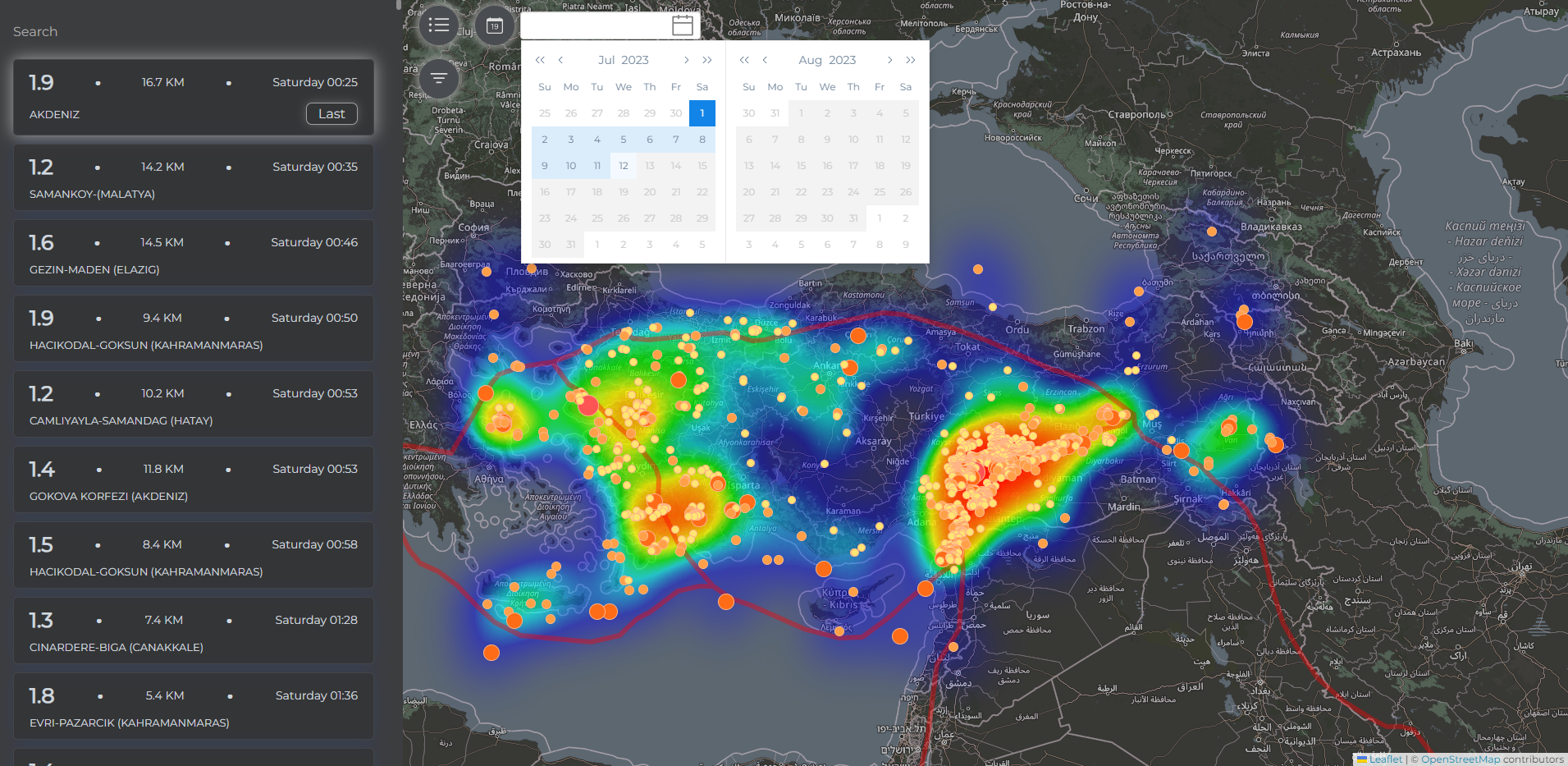The width and height of the screenshot is (1568, 766).
Task: Select HACIKODAL-GOKSUN card at Saturday 00:50
Action: 194,328
